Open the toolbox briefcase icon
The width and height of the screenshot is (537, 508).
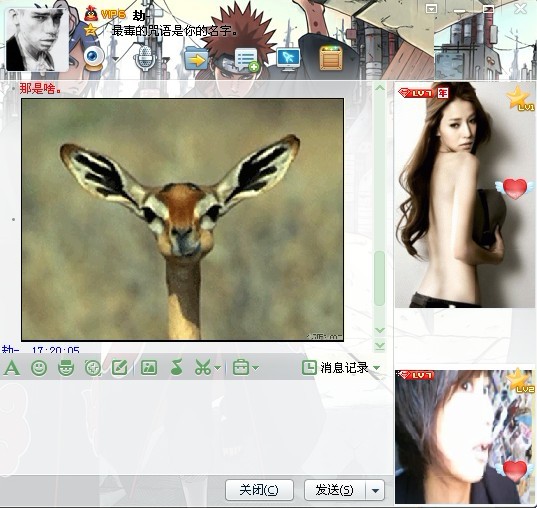coord(241,368)
